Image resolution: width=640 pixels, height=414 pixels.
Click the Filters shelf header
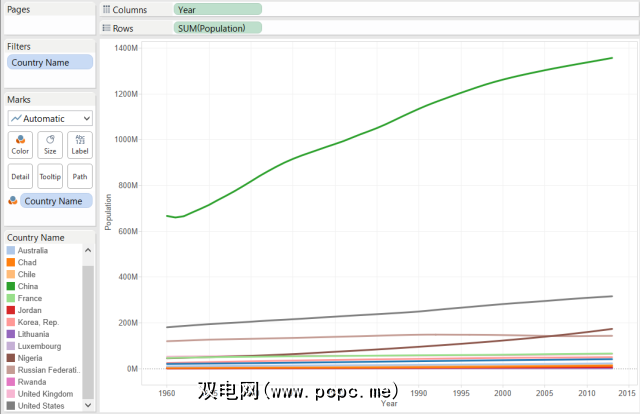click(19, 46)
